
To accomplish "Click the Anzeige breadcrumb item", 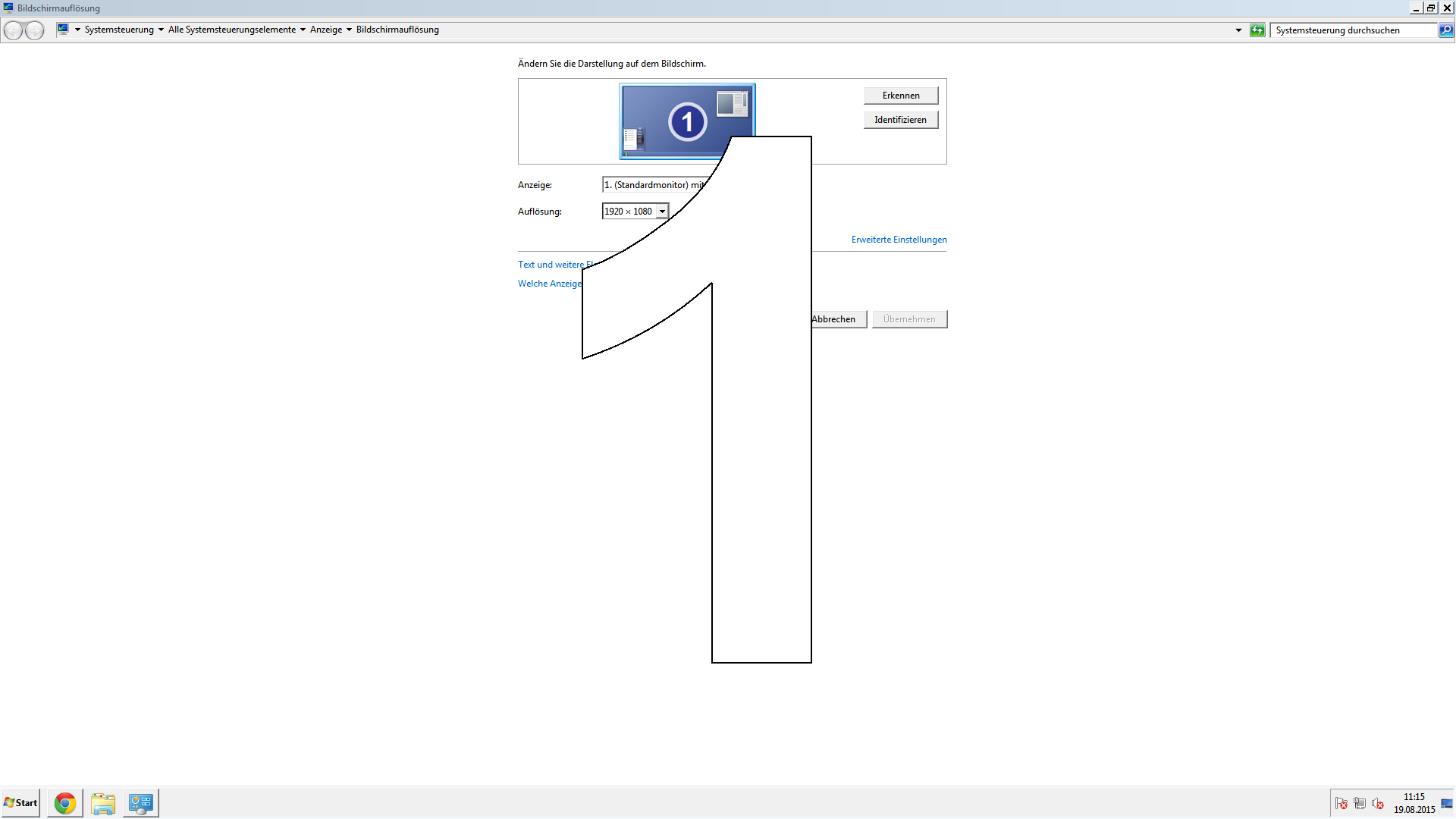I will [x=326, y=30].
